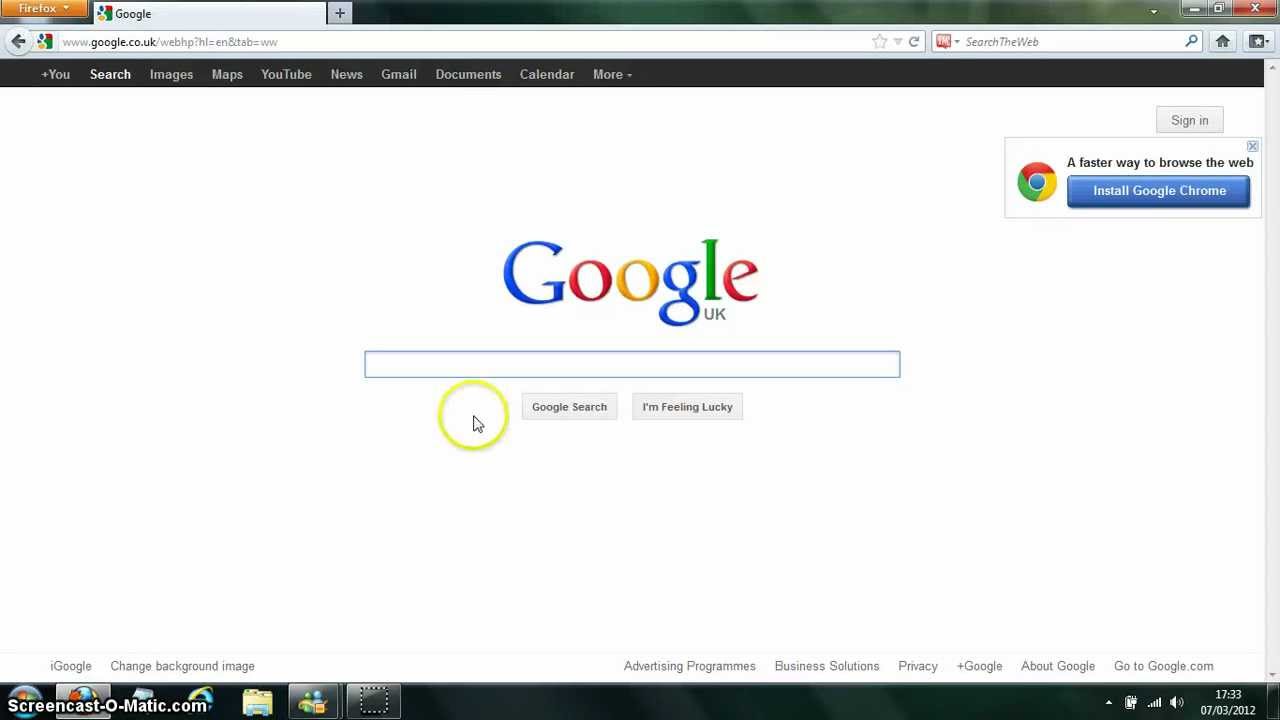1280x720 pixels.
Task: Click the magnifier in the search bar
Action: [x=1191, y=41]
